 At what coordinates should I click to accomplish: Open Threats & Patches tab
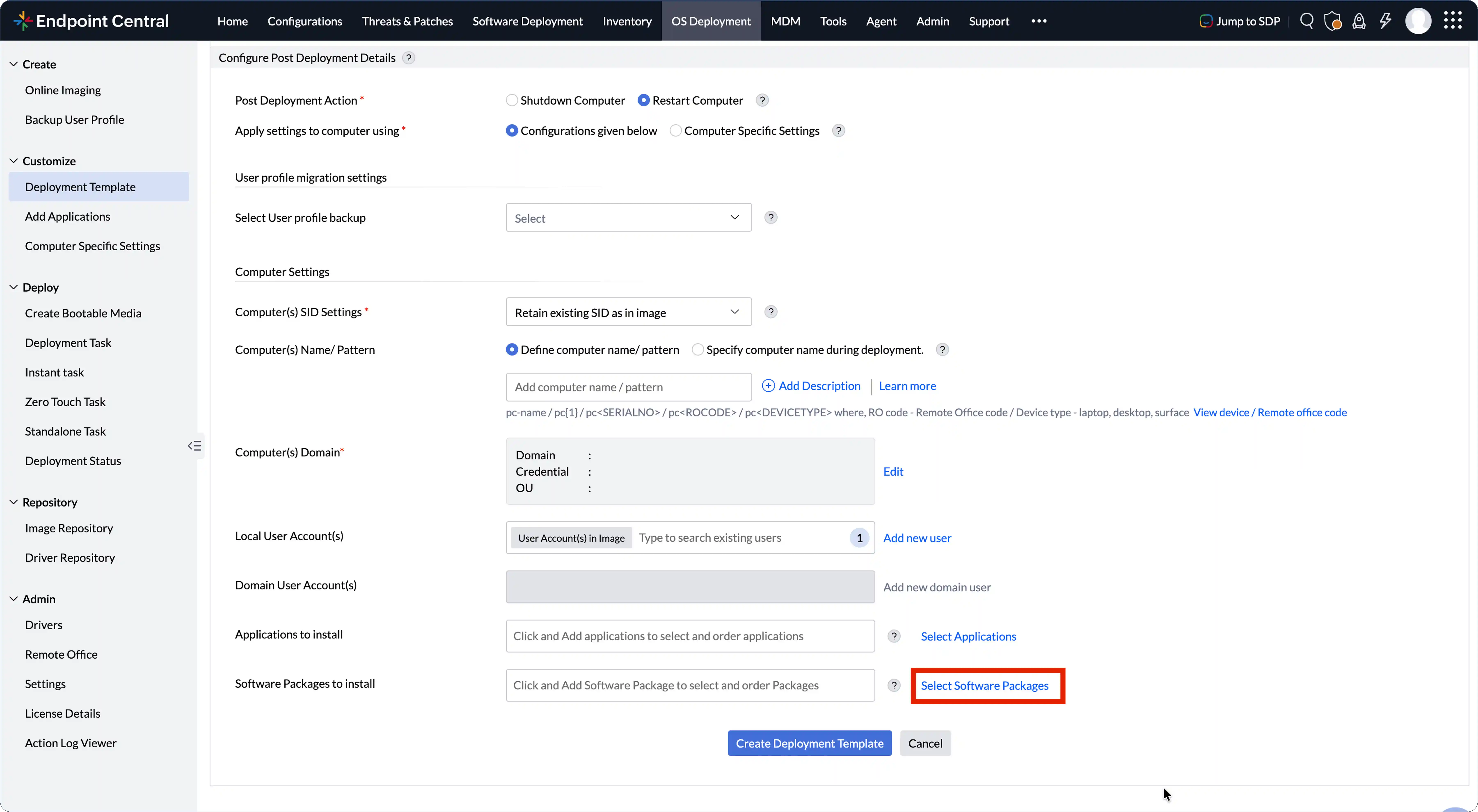click(x=407, y=21)
